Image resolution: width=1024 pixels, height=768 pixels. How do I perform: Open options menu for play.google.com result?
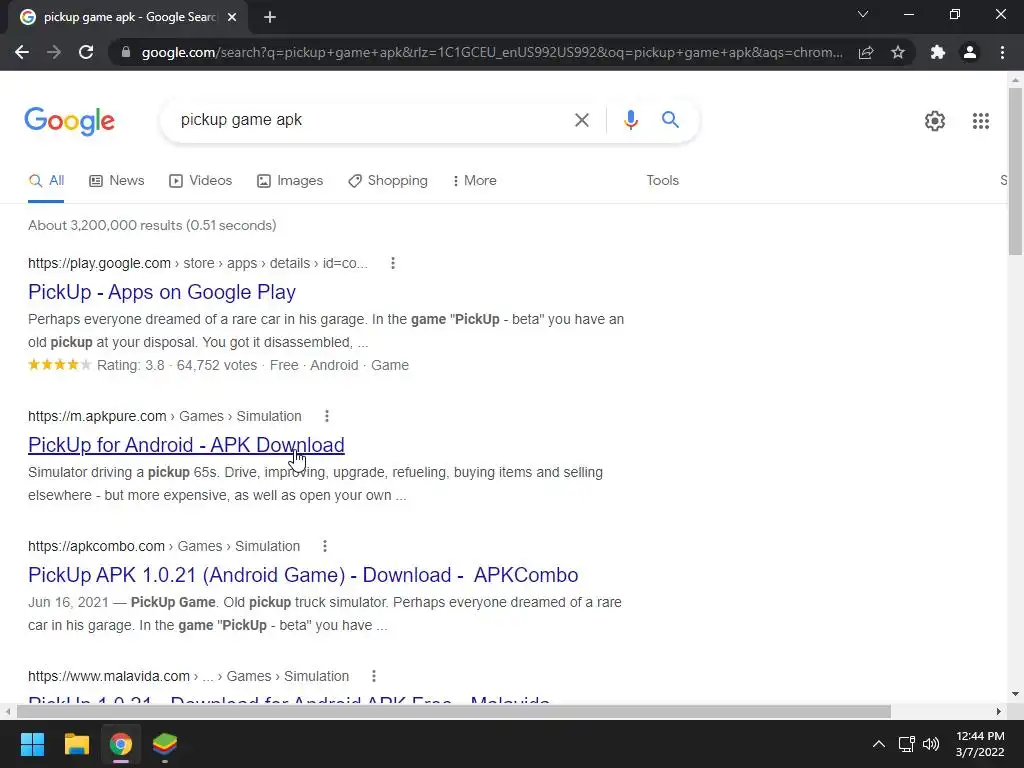pos(392,263)
